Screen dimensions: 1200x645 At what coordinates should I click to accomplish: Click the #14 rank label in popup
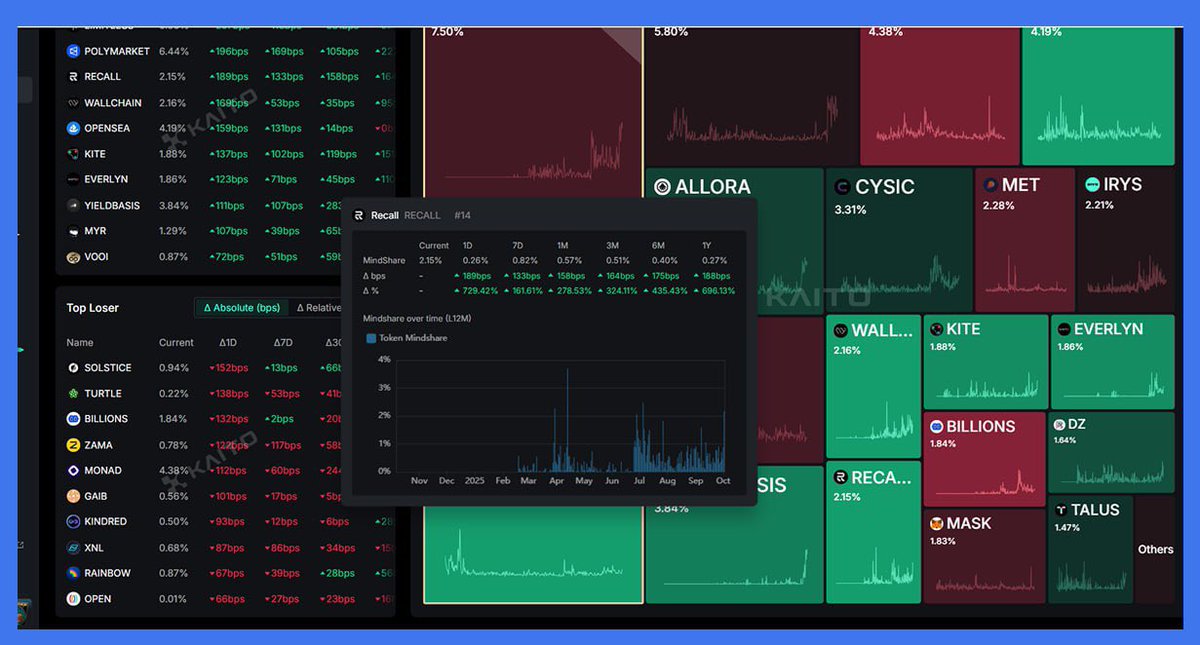point(462,215)
